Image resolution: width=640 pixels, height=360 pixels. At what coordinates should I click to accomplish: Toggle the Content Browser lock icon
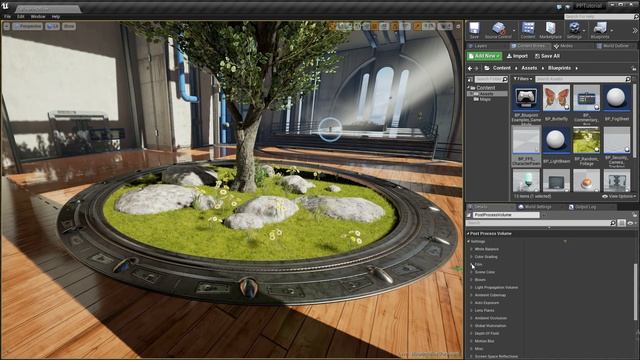[634, 68]
